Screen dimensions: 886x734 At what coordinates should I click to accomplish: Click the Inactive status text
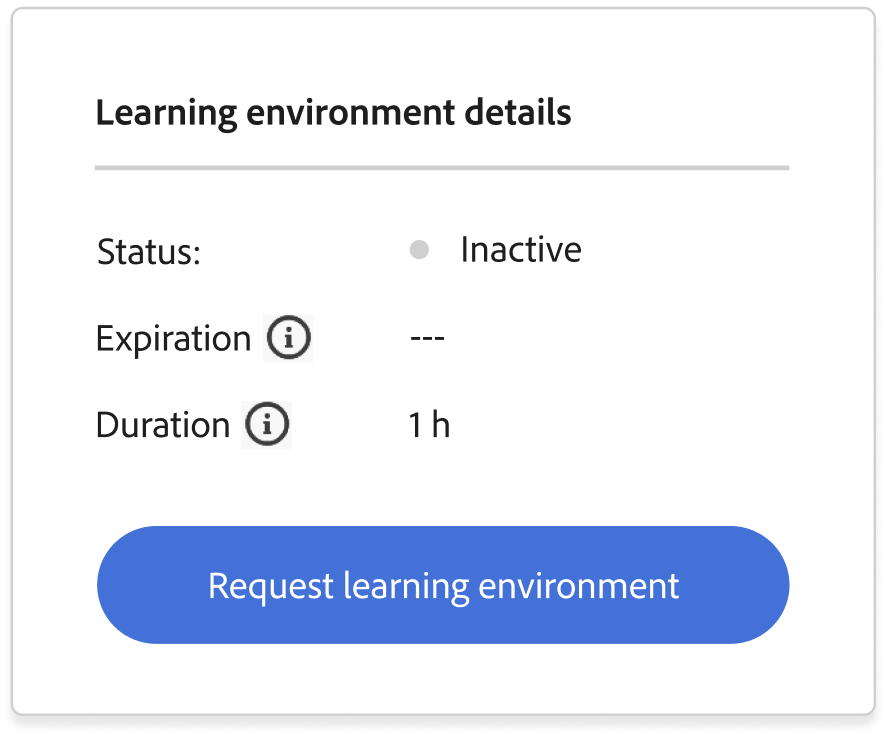(521, 249)
